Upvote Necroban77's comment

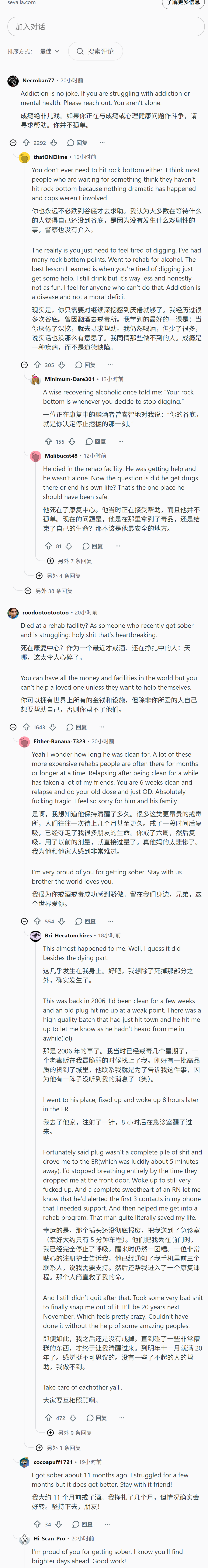point(26,142)
